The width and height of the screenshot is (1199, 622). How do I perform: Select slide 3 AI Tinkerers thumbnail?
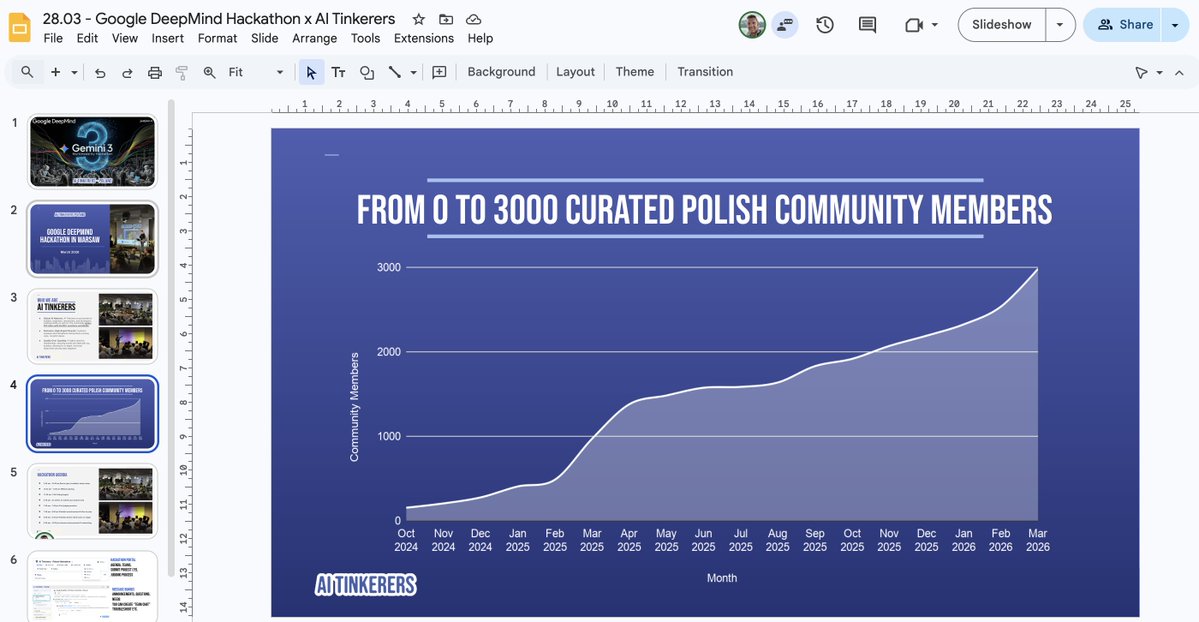tap(93, 326)
